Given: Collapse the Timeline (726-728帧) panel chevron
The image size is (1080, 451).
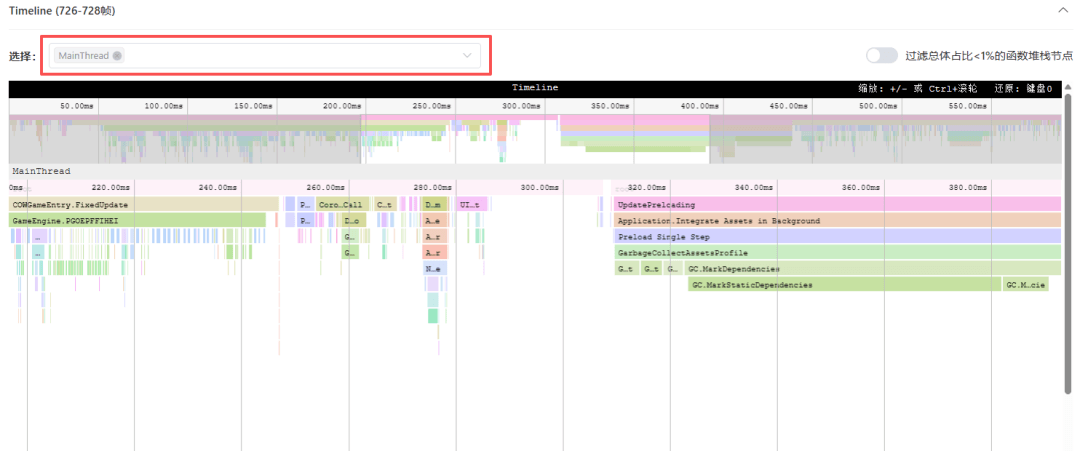Looking at the screenshot, I should click(1063, 10).
